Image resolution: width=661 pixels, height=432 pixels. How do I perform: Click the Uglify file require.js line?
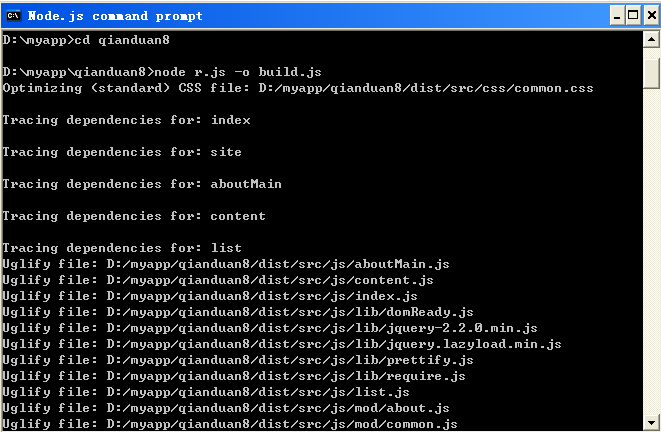click(x=234, y=376)
